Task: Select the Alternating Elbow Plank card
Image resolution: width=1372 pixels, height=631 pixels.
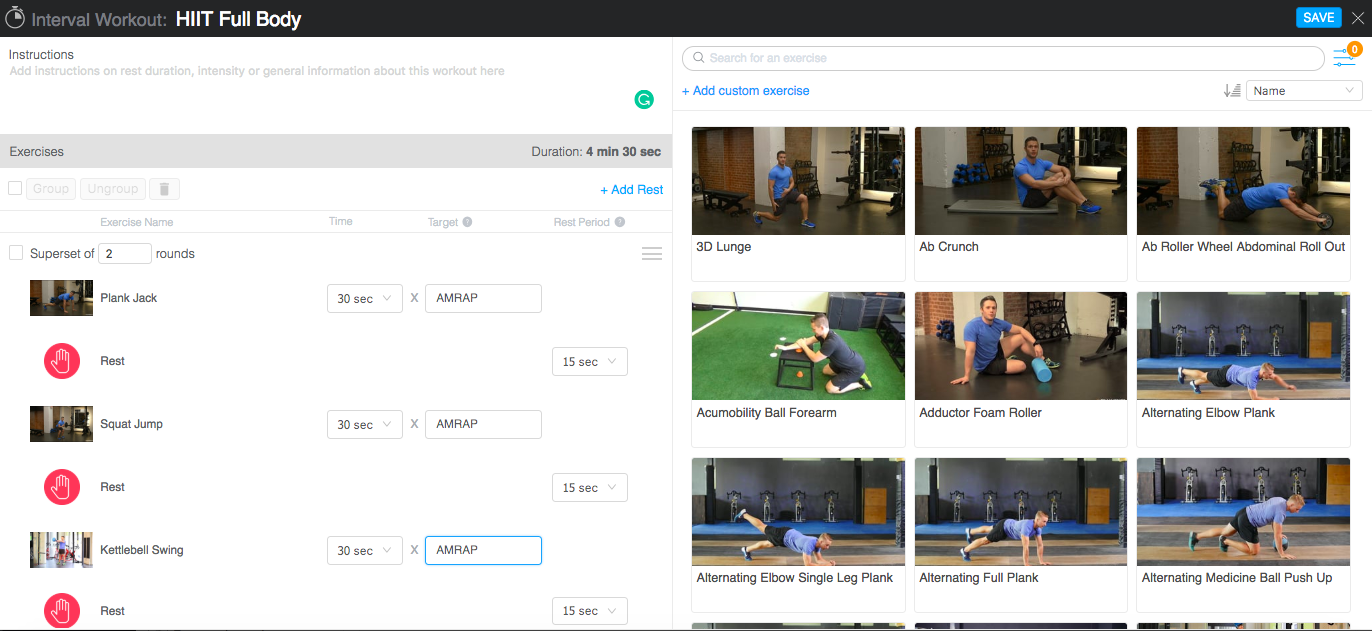Action: 1243,370
